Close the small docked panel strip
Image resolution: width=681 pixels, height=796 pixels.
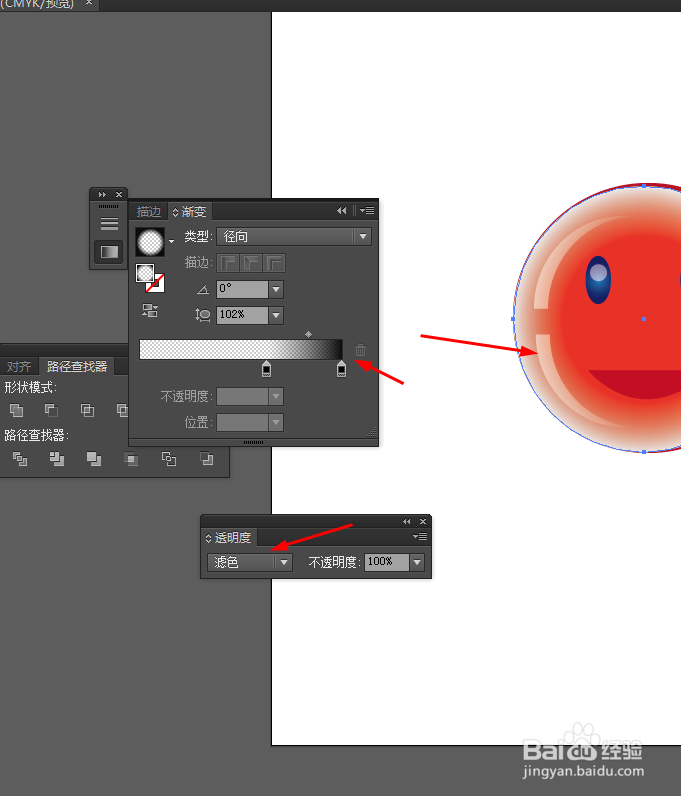[x=119, y=194]
